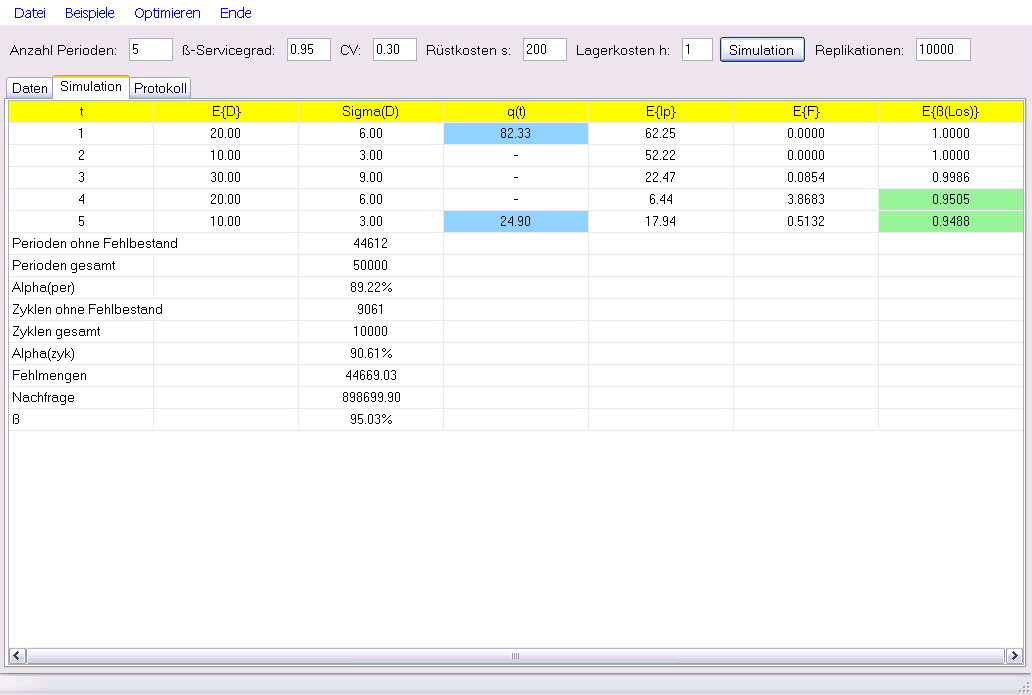The image size is (1032, 695).
Task: Click the E{ß(Los)} column header
Action: tap(950, 111)
